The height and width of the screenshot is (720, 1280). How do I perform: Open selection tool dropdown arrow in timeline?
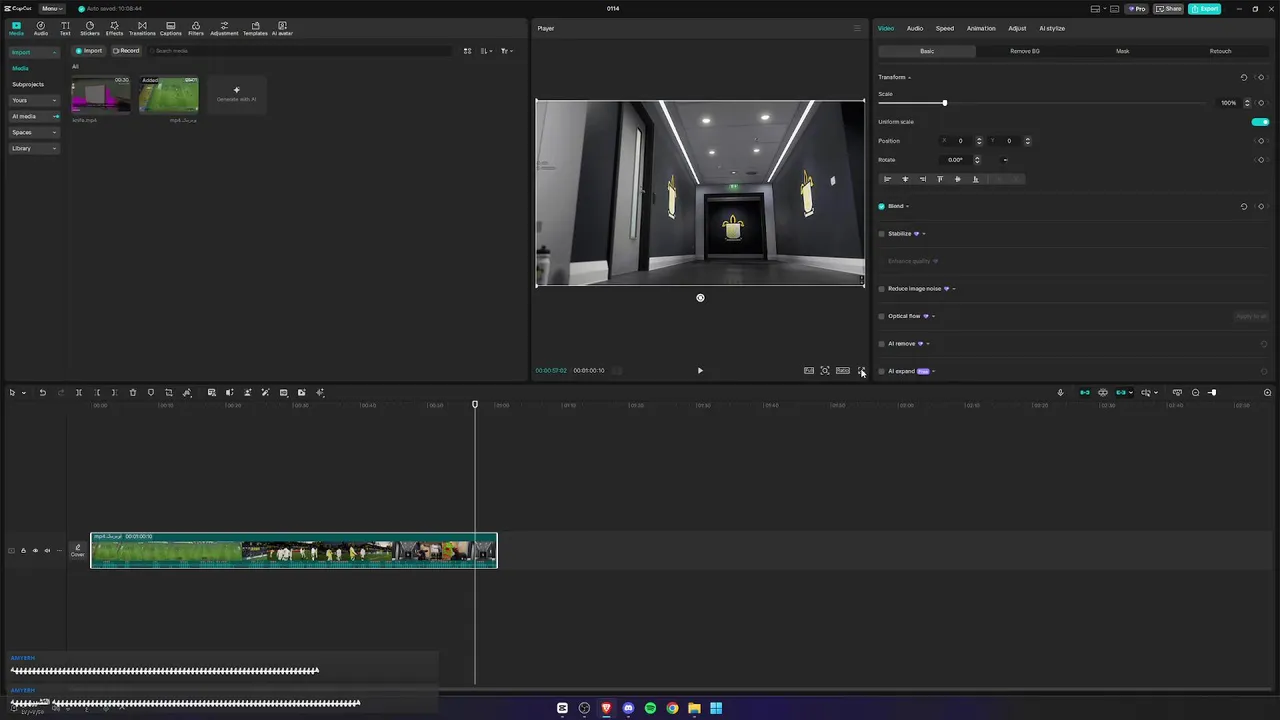point(24,393)
